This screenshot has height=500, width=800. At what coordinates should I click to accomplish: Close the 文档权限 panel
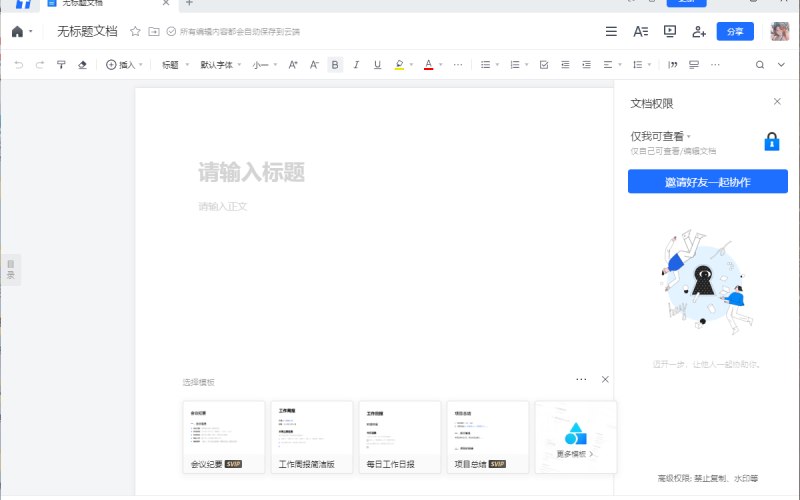click(x=777, y=102)
